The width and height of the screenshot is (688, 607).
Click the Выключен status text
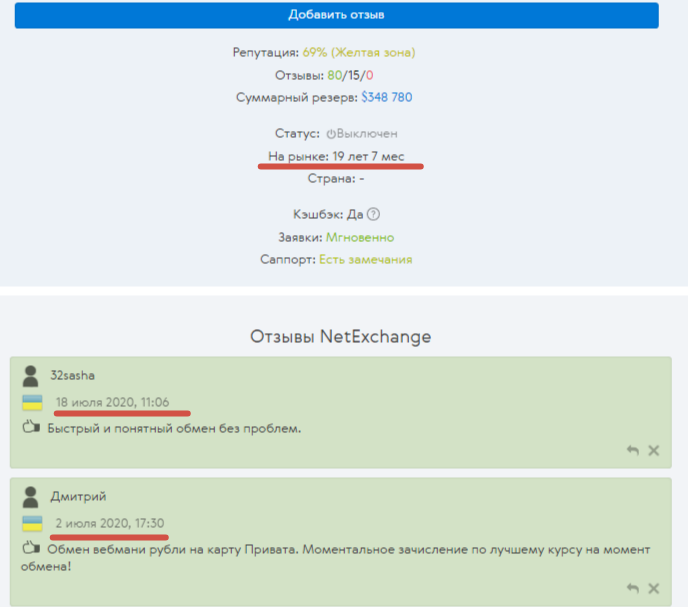pyautogui.click(x=367, y=133)
